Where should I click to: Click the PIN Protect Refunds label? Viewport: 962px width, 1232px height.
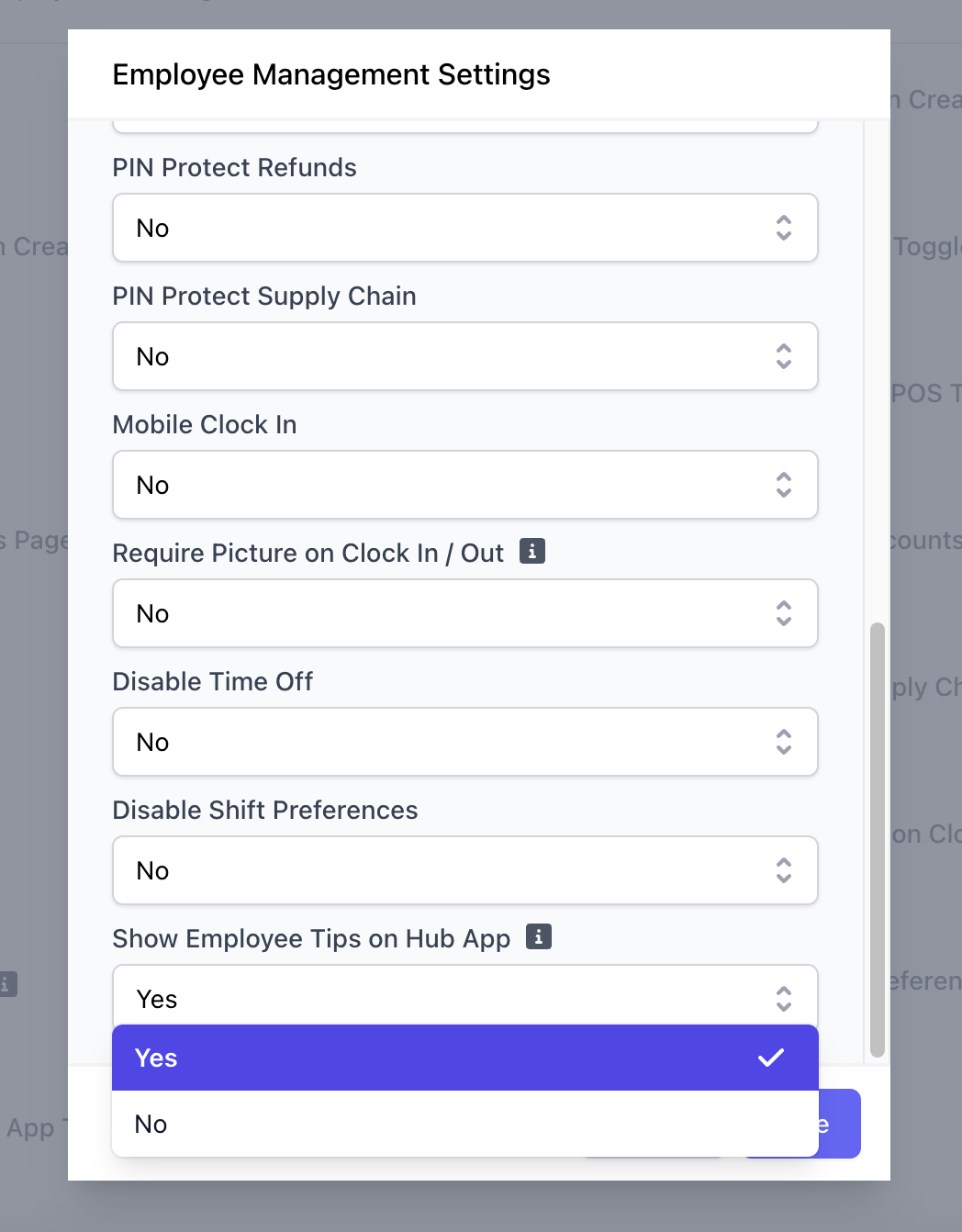click(234, 167)
